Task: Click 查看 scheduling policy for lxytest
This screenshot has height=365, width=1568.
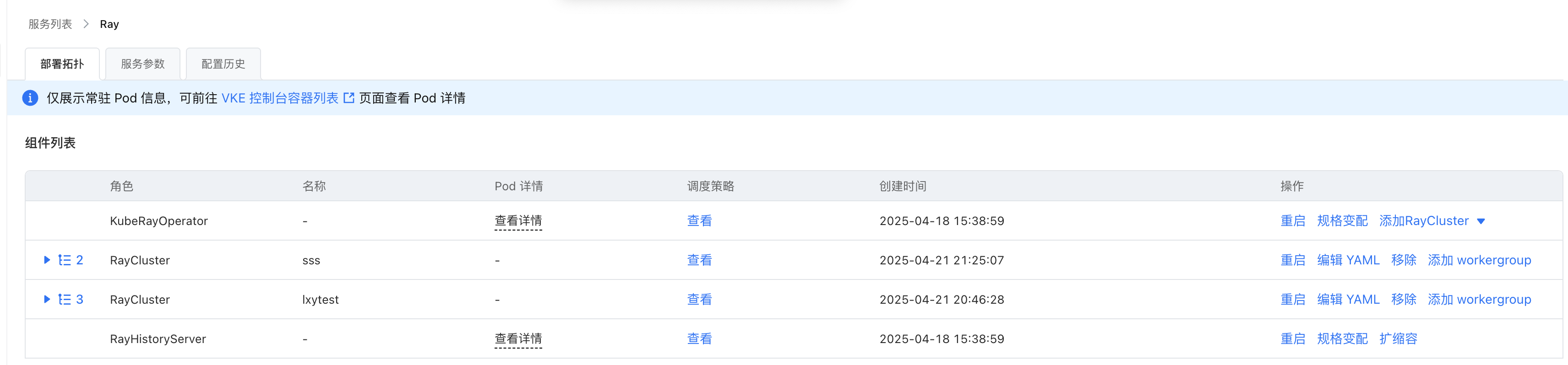Action: point(699,300)
